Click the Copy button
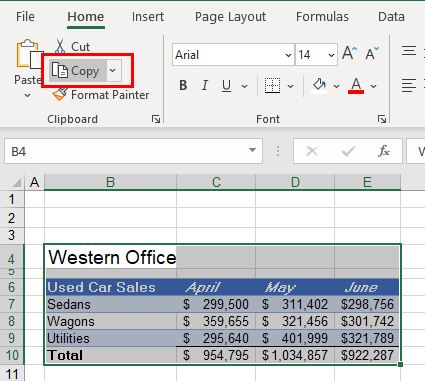Viewport: 425px width, 381px height. tap(78, 71)
